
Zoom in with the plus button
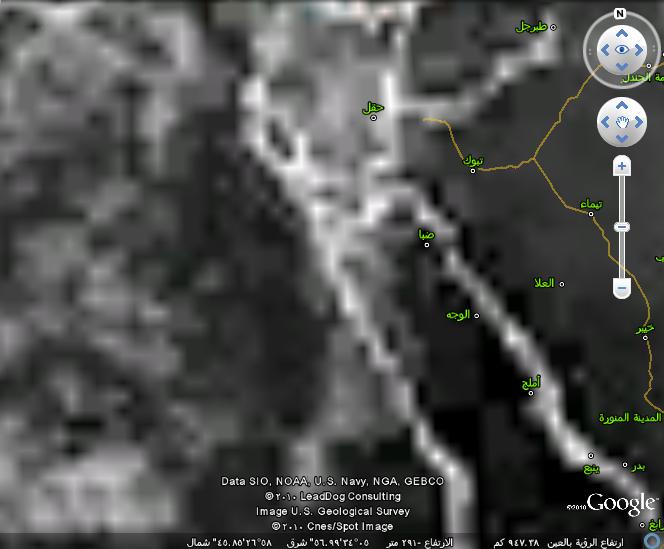(622, 166)
